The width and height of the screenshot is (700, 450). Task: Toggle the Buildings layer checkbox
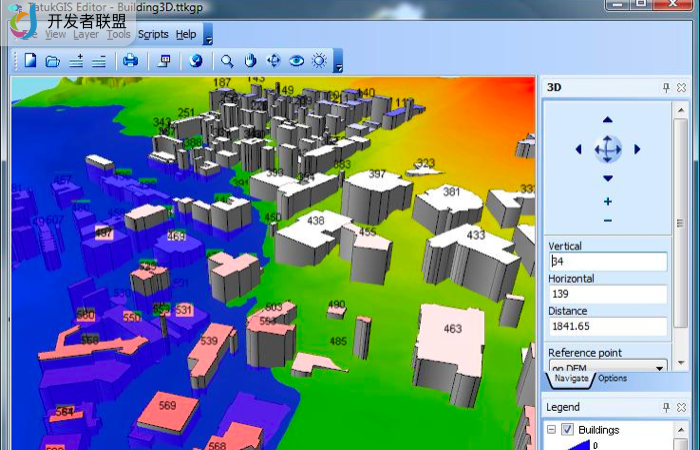pyautogui.click(x=567, y=430)
